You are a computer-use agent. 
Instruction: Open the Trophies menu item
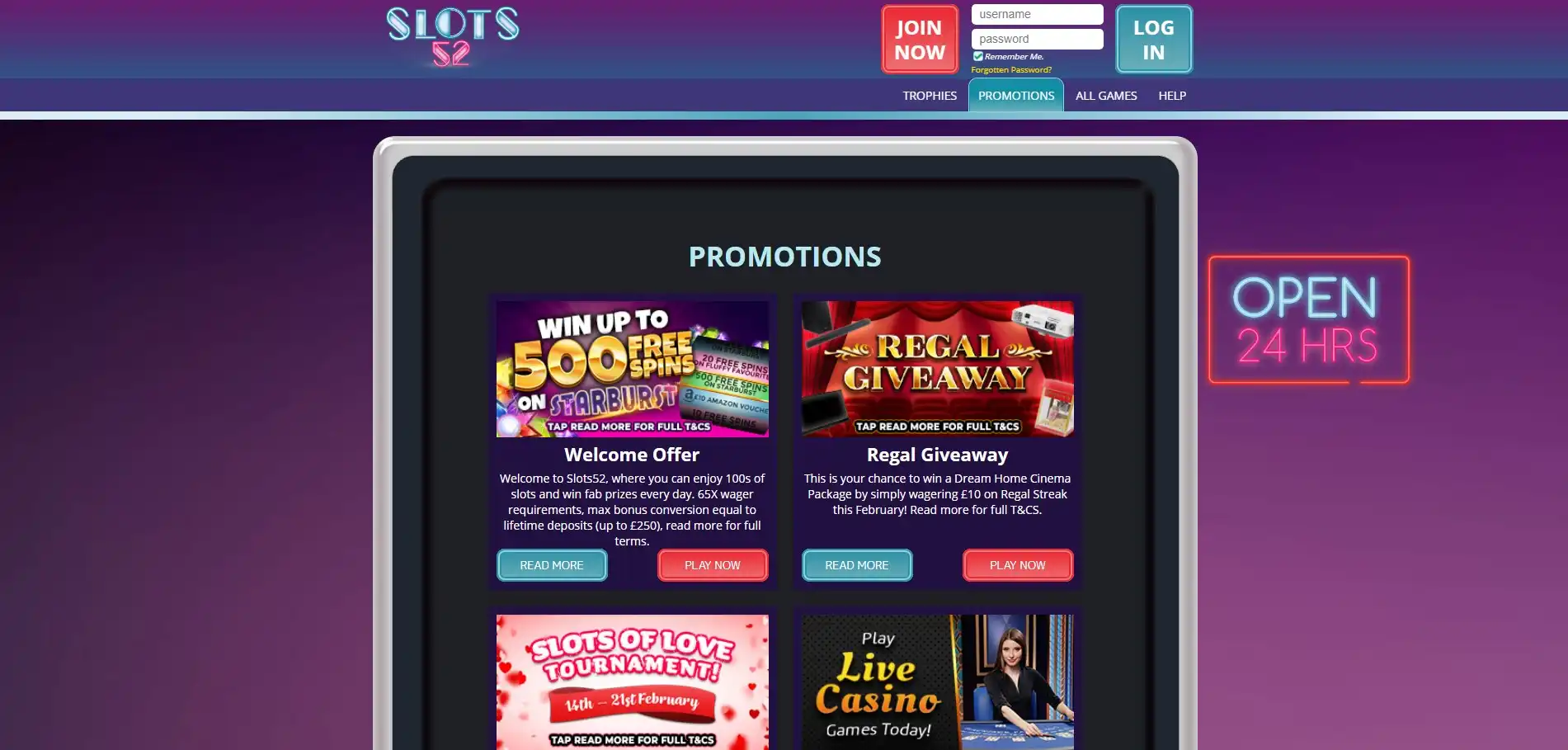pyautogui.click(x=930, y=96)
